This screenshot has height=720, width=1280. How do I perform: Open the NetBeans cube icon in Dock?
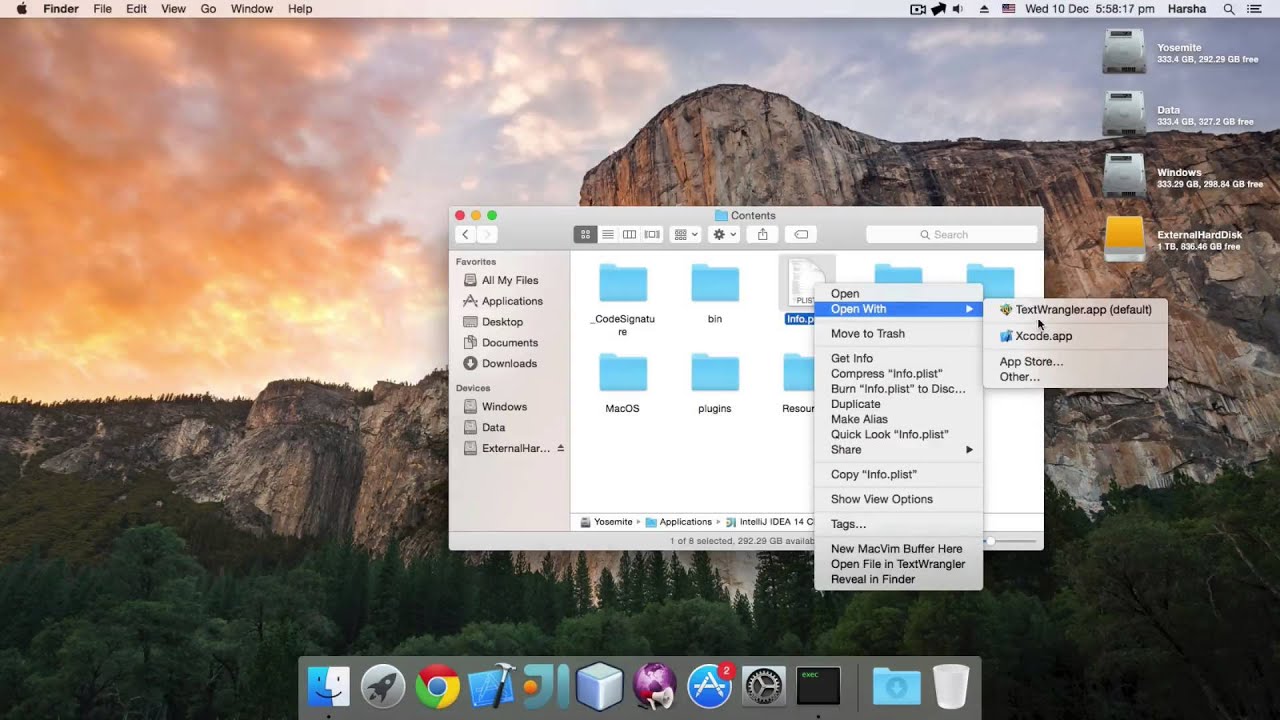600,687
